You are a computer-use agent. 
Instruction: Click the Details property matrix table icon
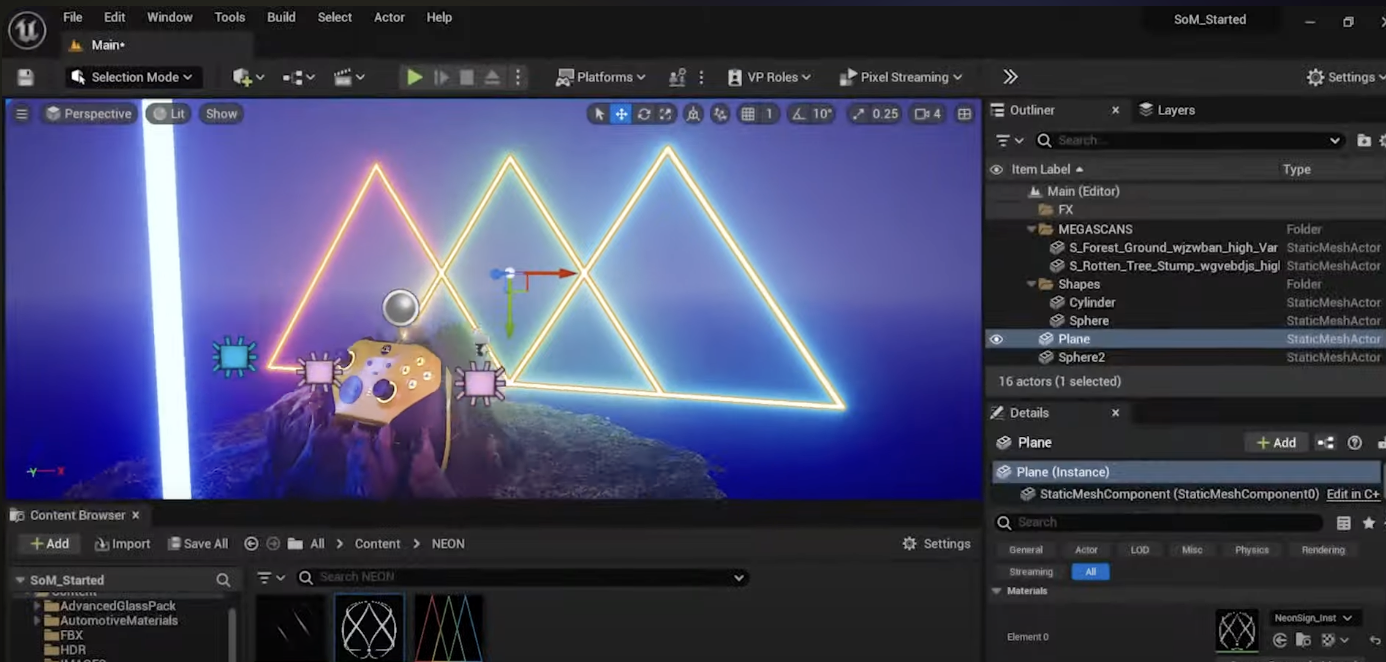pyautogui.click(x=1344, y=523)
